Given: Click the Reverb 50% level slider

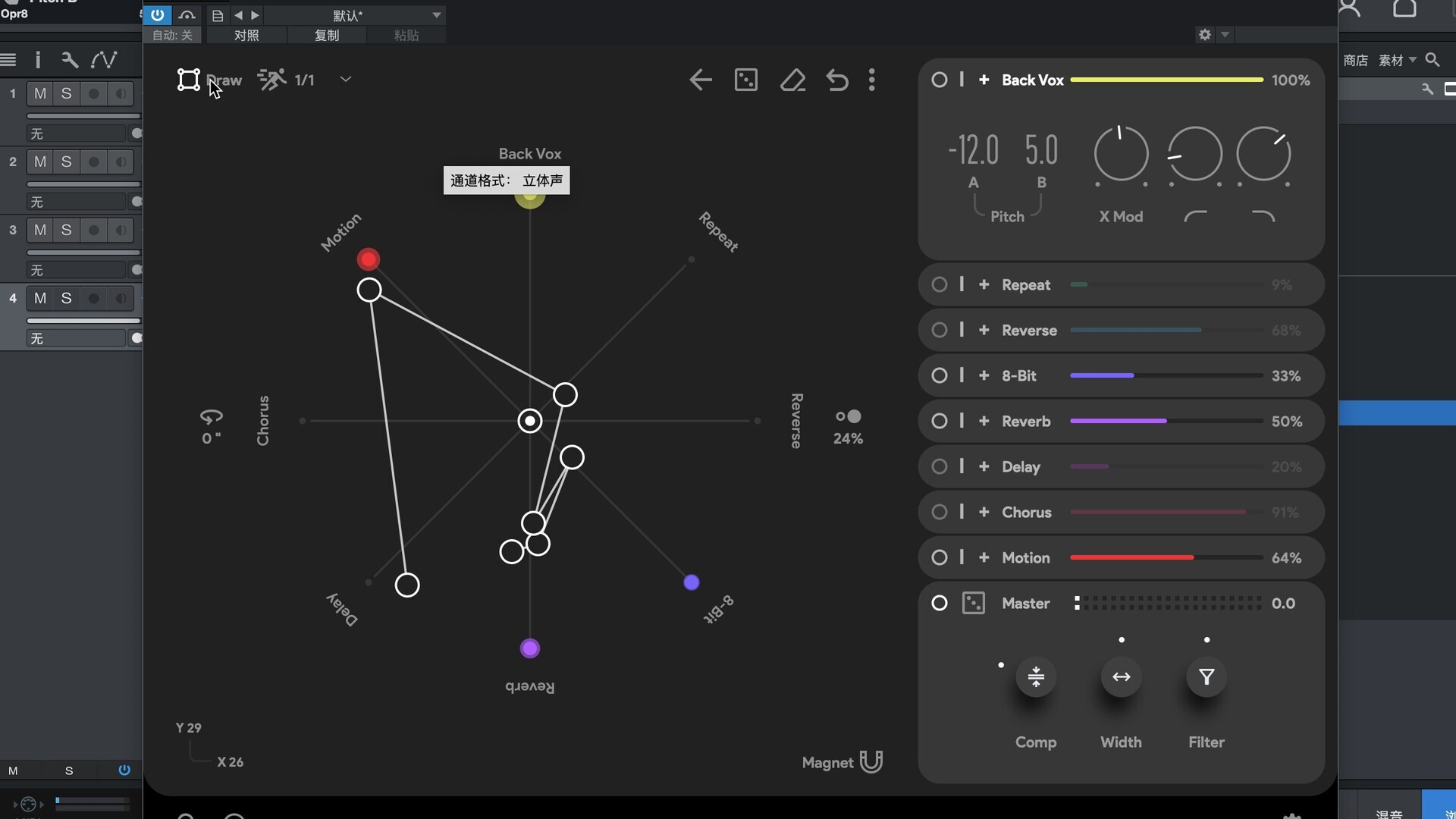Looking at the screenshot, I should [x=1167, y=421].
